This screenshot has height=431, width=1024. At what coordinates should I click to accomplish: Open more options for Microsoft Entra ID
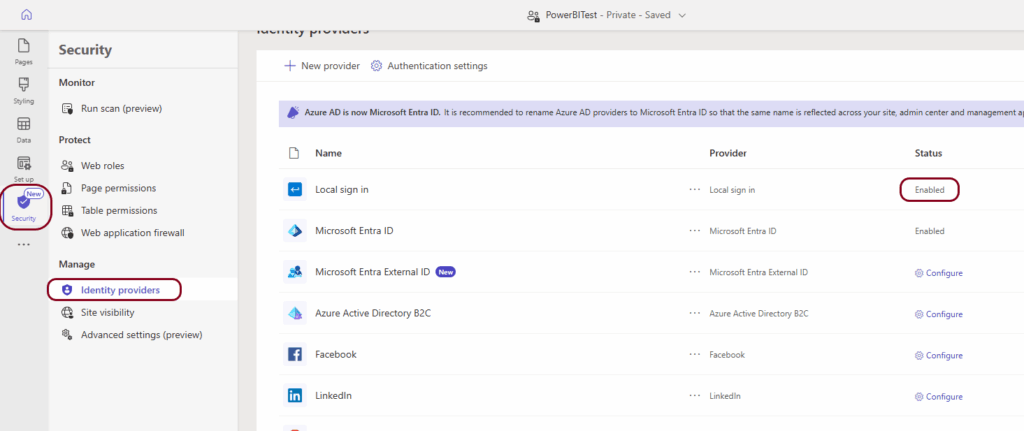pos(694,231)
